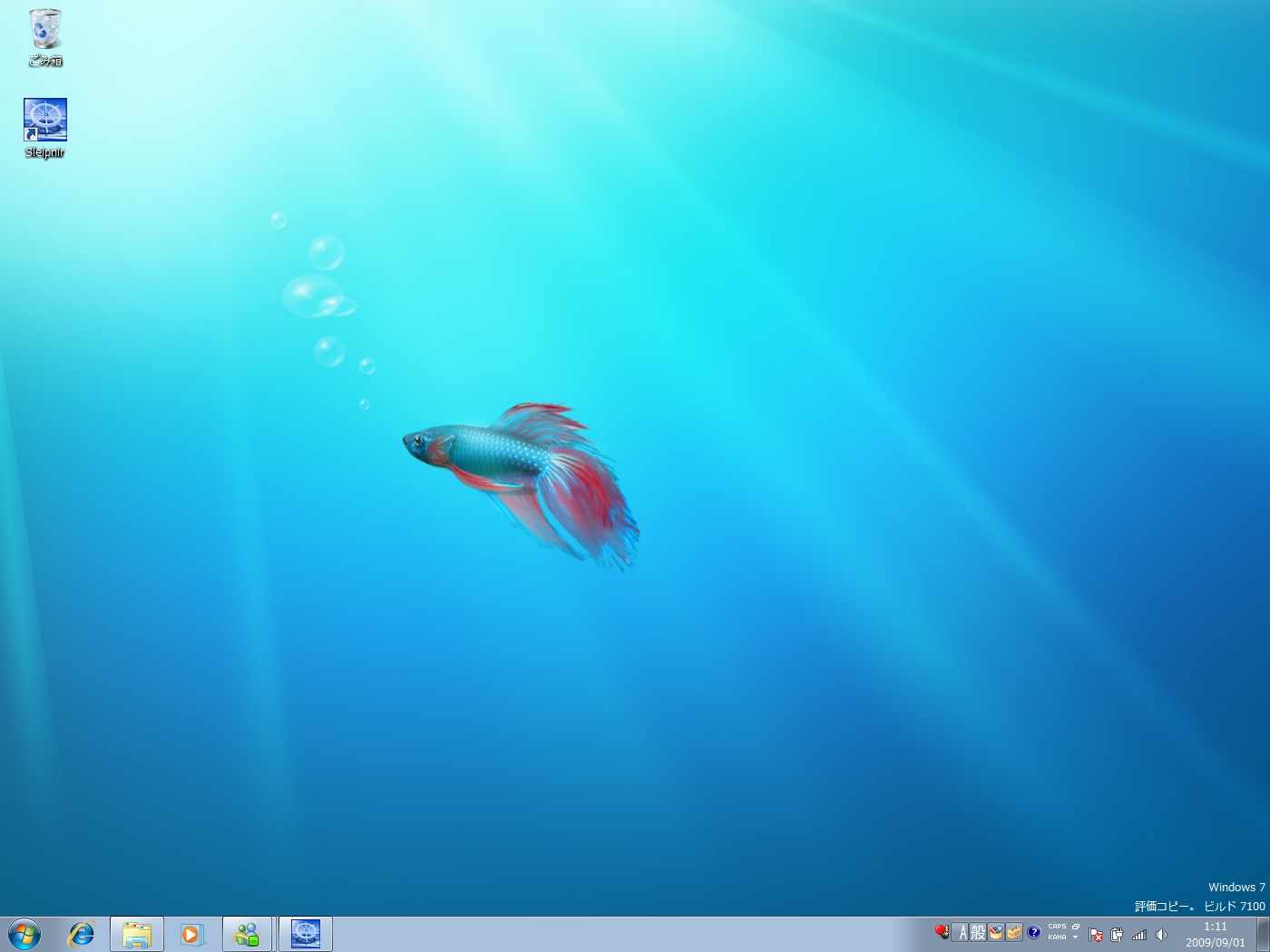Open the IME pad icon

[996, 932]
